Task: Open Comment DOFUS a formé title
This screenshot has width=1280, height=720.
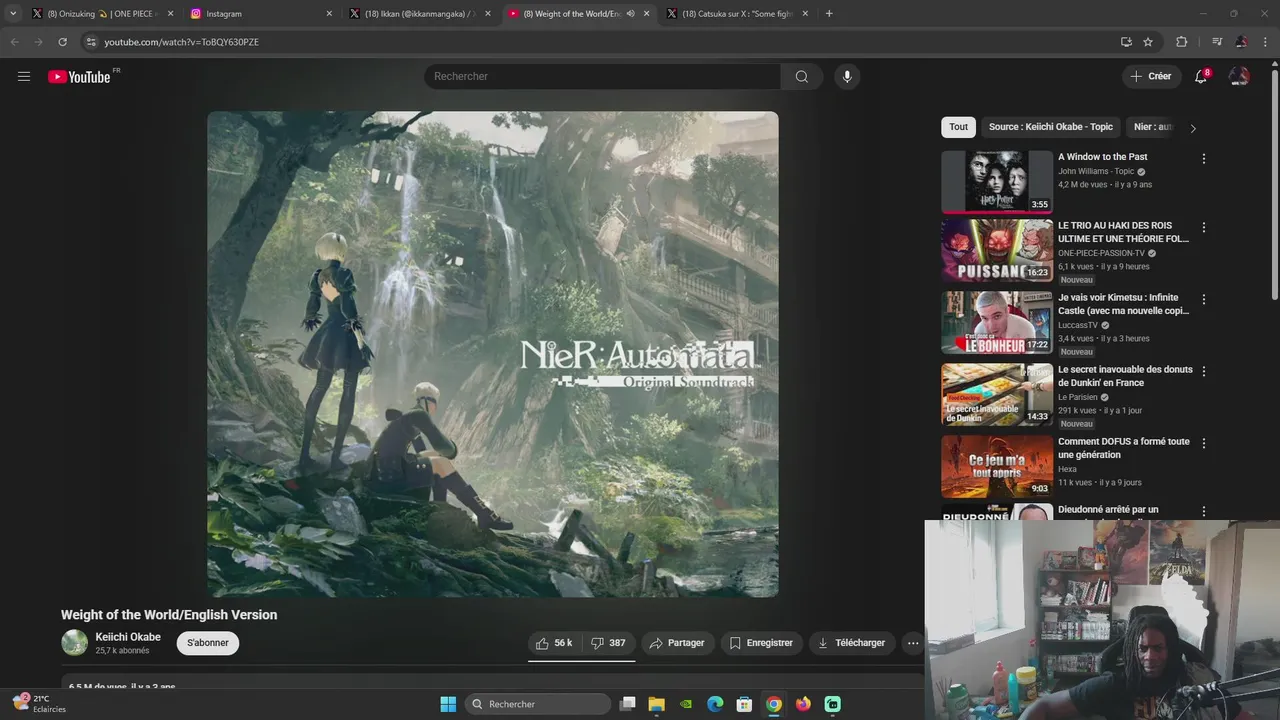Action: click(1124, 448)
